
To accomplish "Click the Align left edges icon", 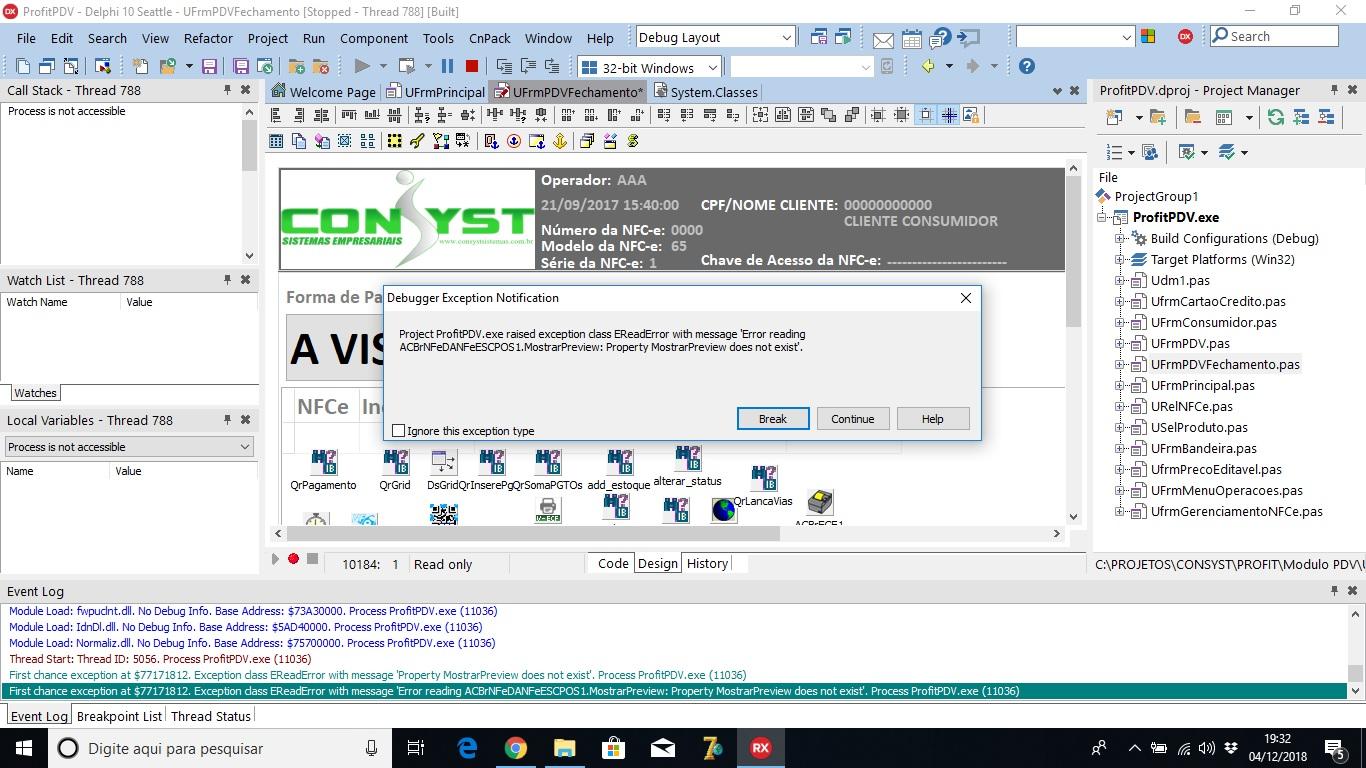I will tap(276, 115).
